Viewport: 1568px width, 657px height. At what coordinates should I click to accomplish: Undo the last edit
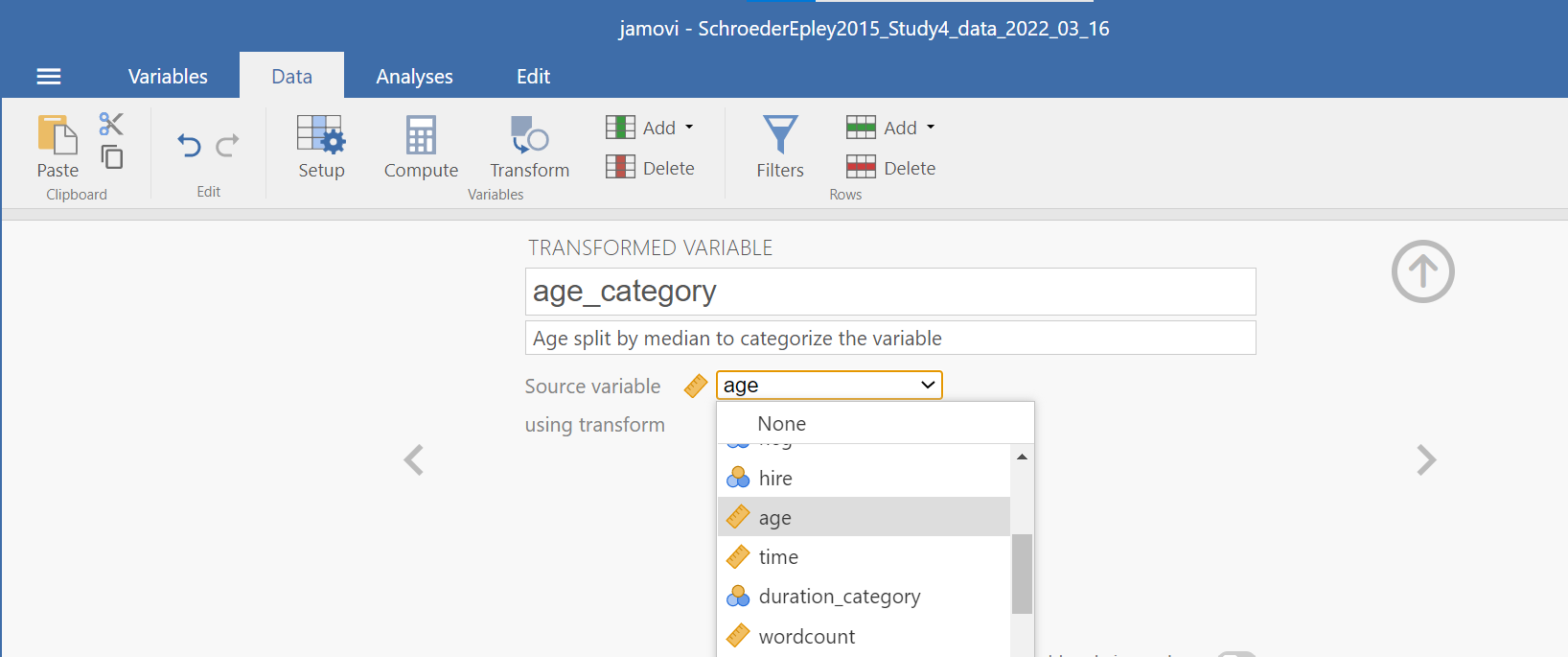point(189,146)
